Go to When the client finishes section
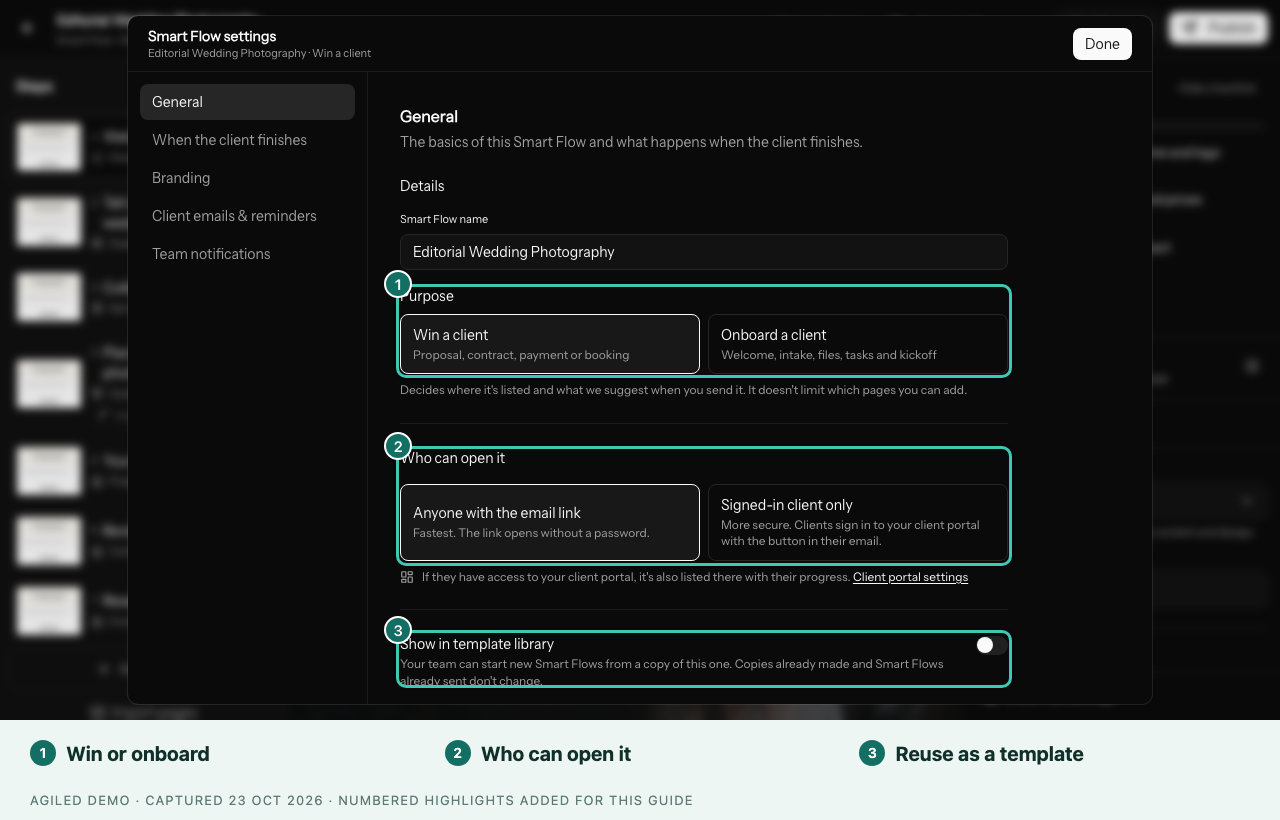This screenshot has width=1280, height=820. pyautogui.click(x=247, y=140)
